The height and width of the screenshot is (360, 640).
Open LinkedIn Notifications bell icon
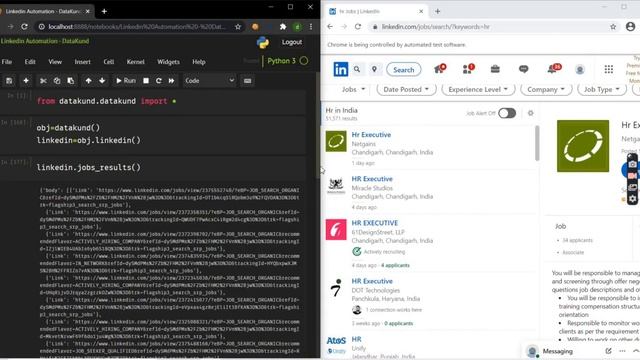[553, 69]
